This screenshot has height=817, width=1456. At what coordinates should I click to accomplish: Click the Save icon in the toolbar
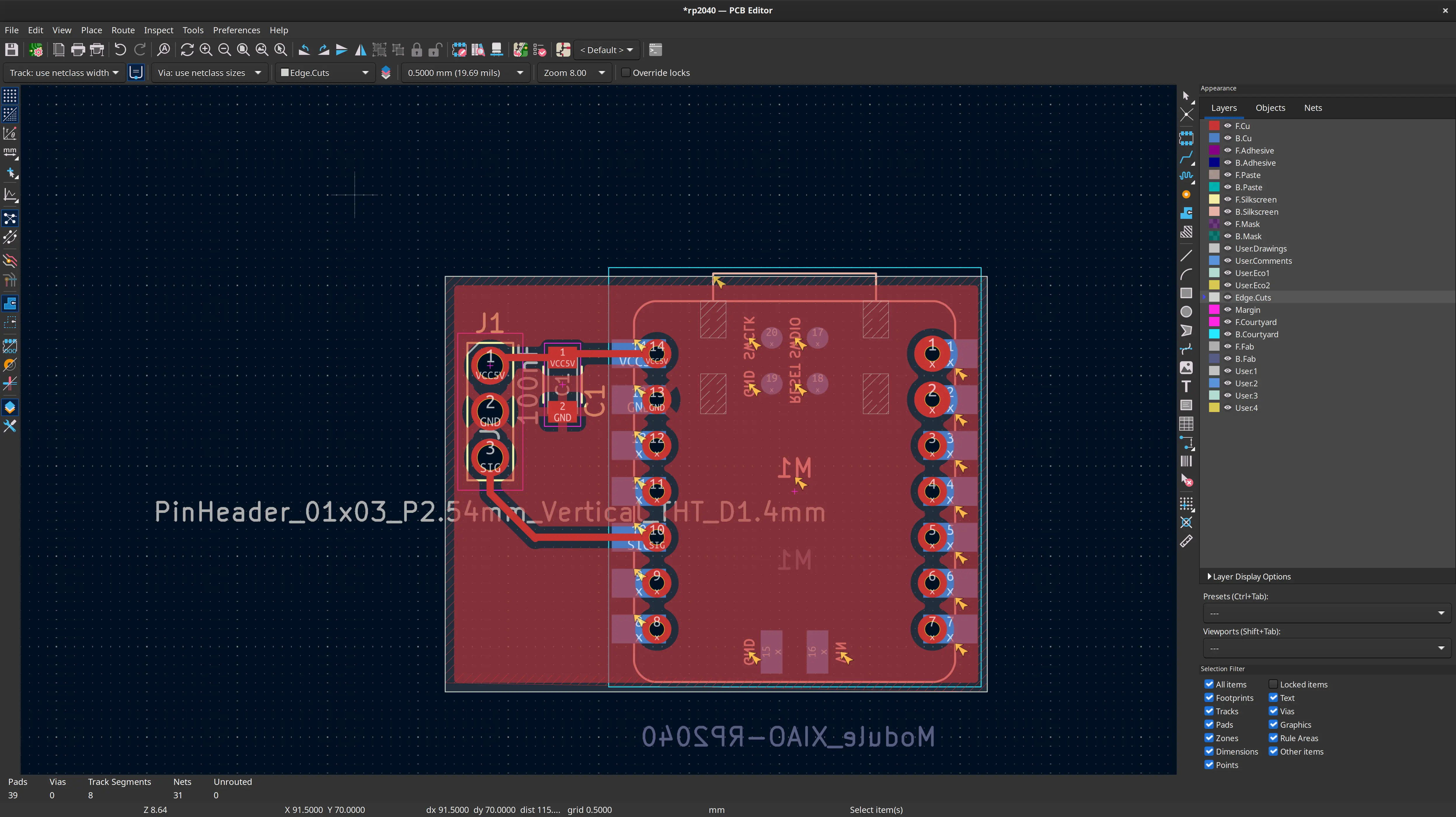11,50
